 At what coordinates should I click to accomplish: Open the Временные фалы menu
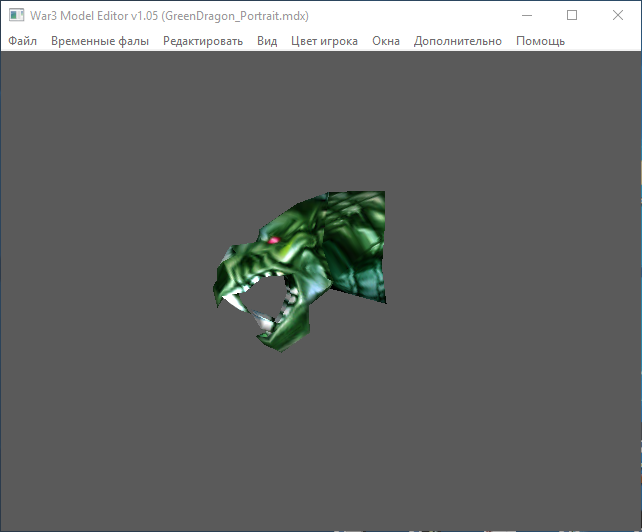pos(100,41)
